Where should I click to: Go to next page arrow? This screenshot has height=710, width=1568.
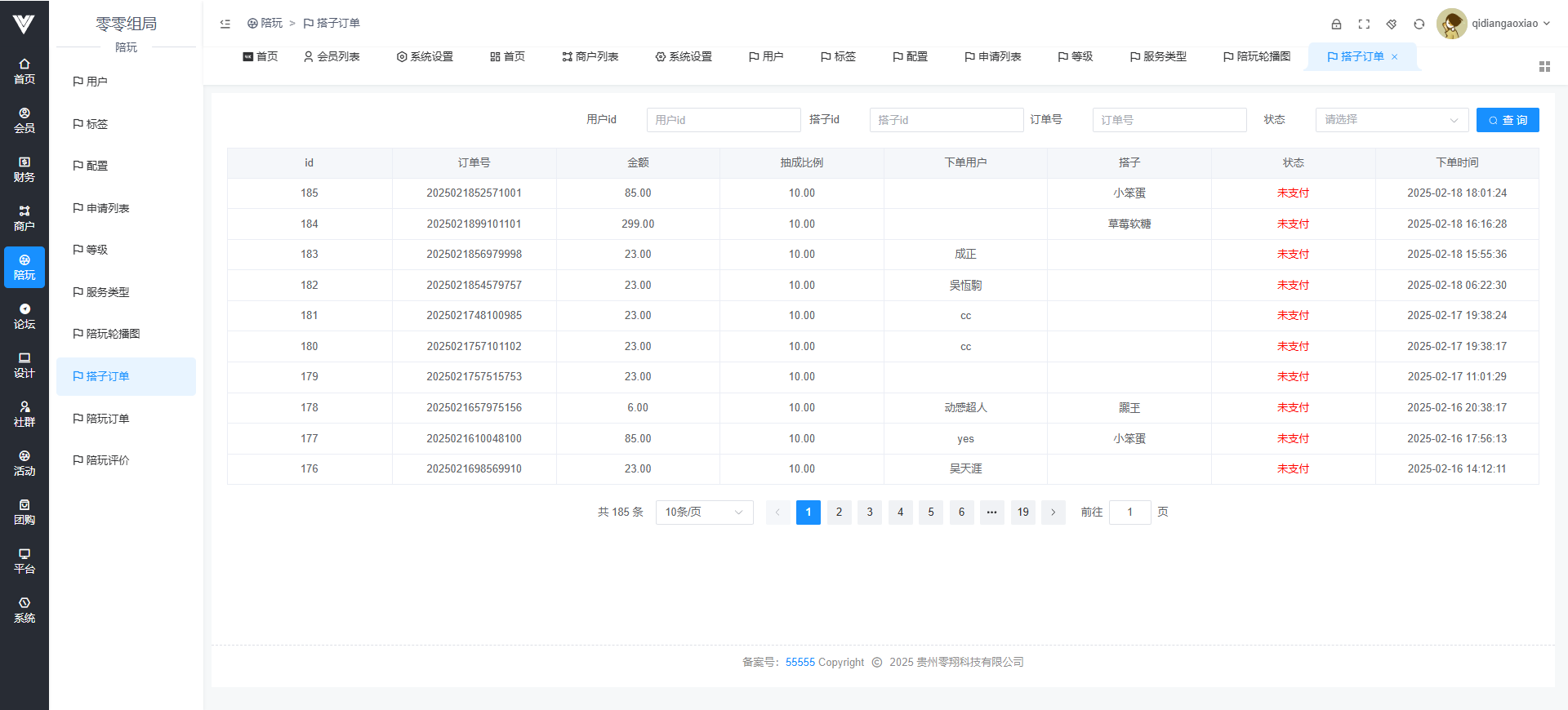tap(1053, 513)
